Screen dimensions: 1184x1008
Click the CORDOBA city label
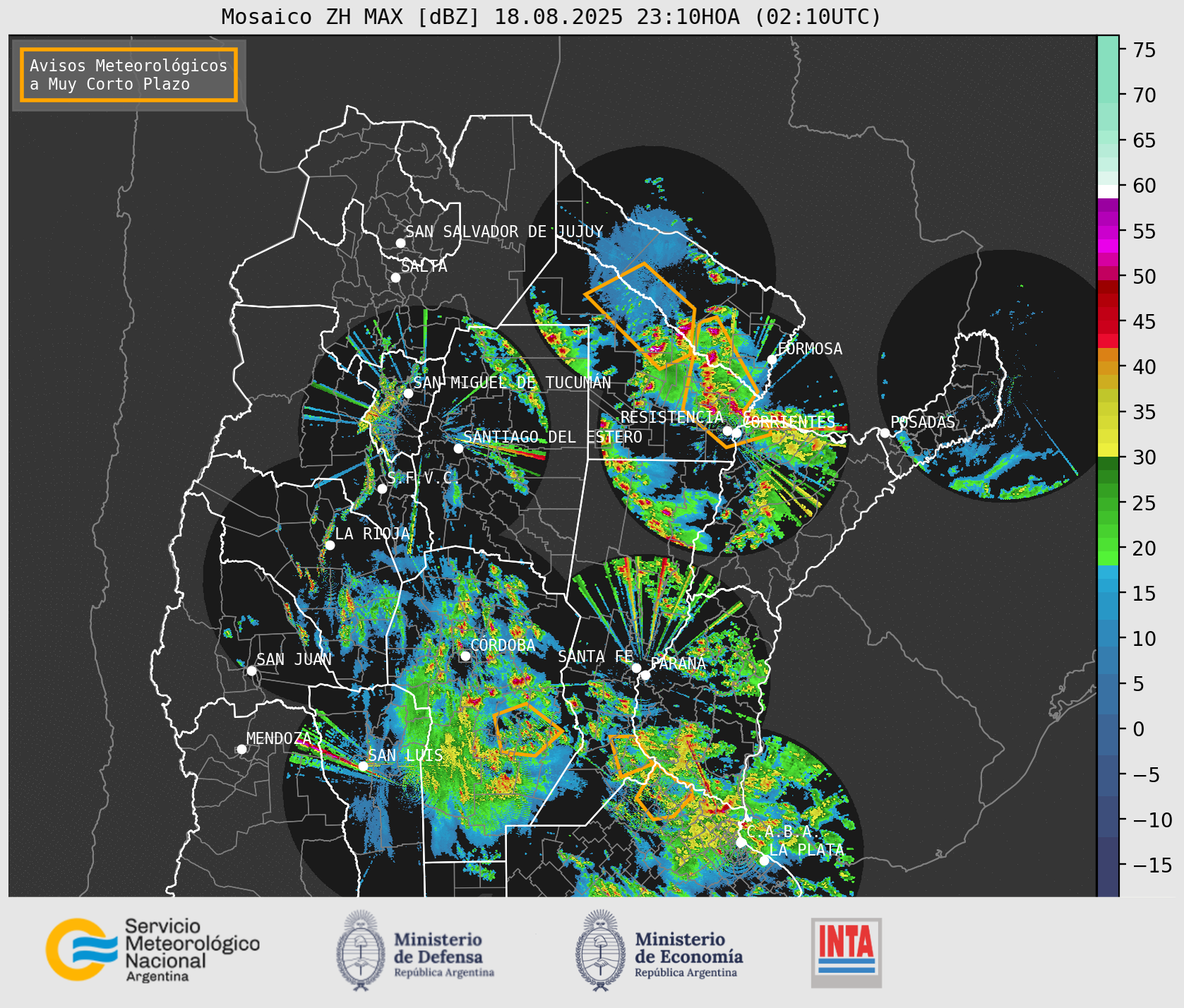pyautogui.click(x=503, y=645)
